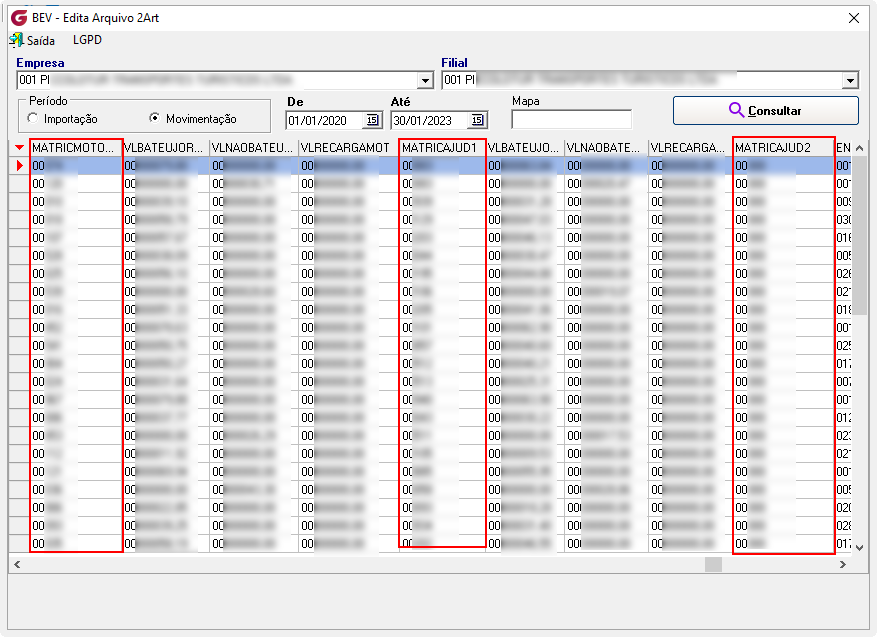Click the current row arrow indicator
Viewport: 877px width, 637px height.
click(20, 166)
